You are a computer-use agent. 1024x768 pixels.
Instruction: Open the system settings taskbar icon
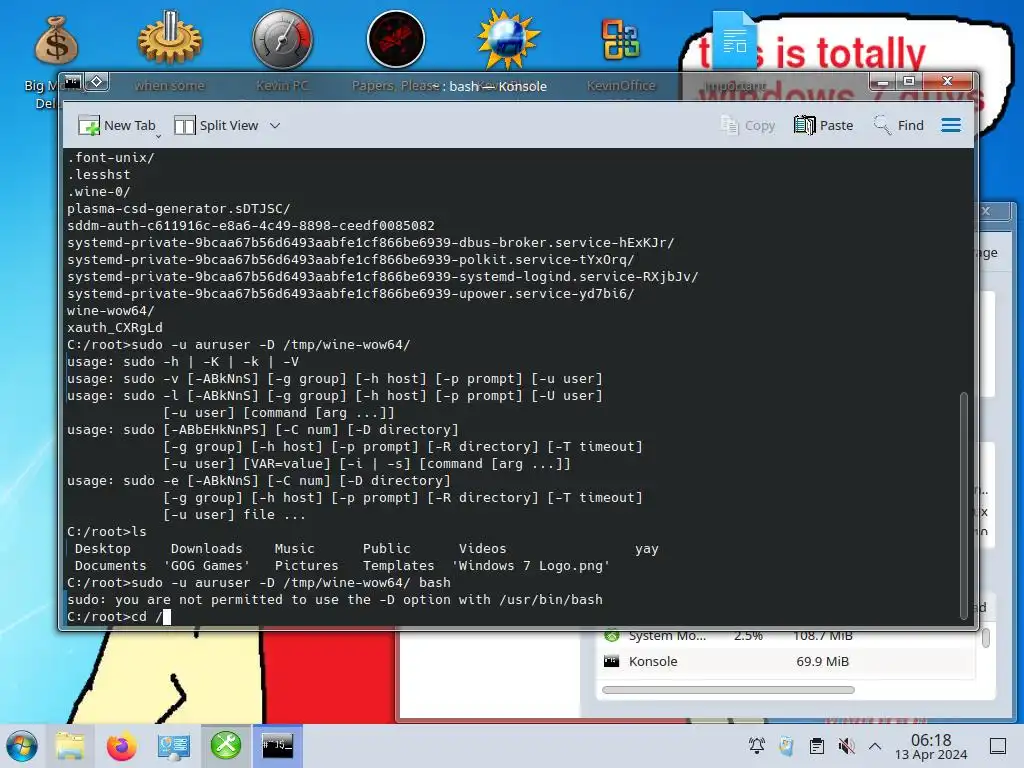tap(174, 746)
